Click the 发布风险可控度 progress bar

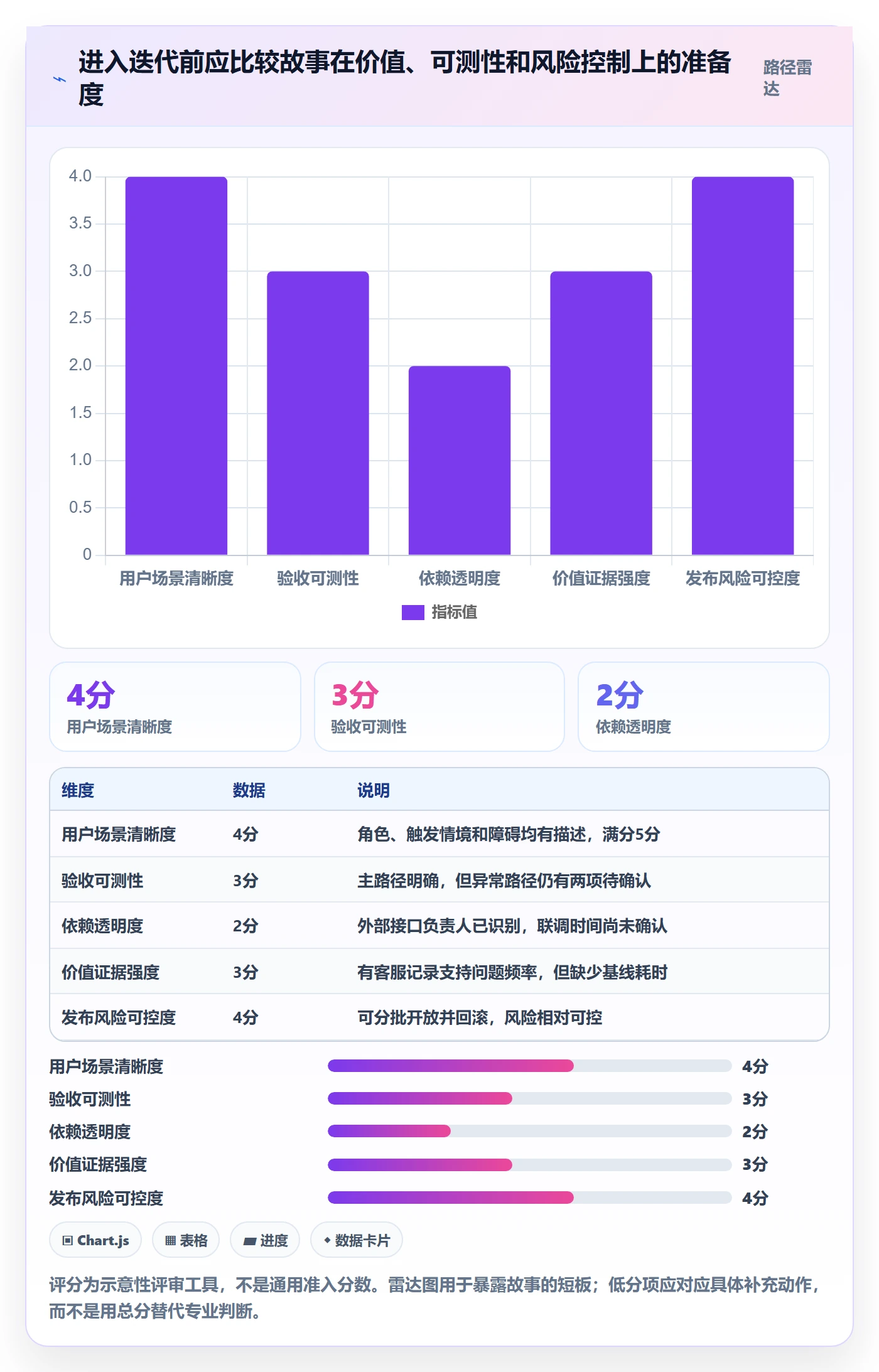[529, 1198]
